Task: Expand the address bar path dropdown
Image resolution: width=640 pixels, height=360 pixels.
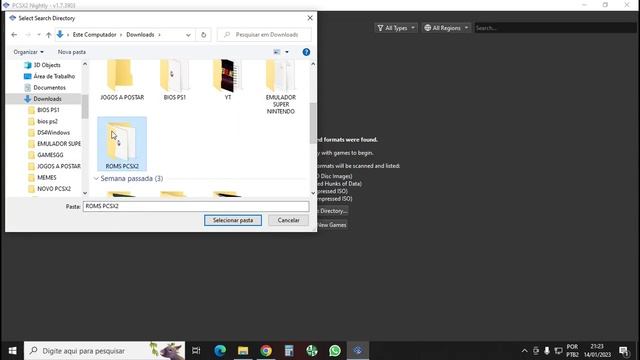Action: tap(188, 35)
